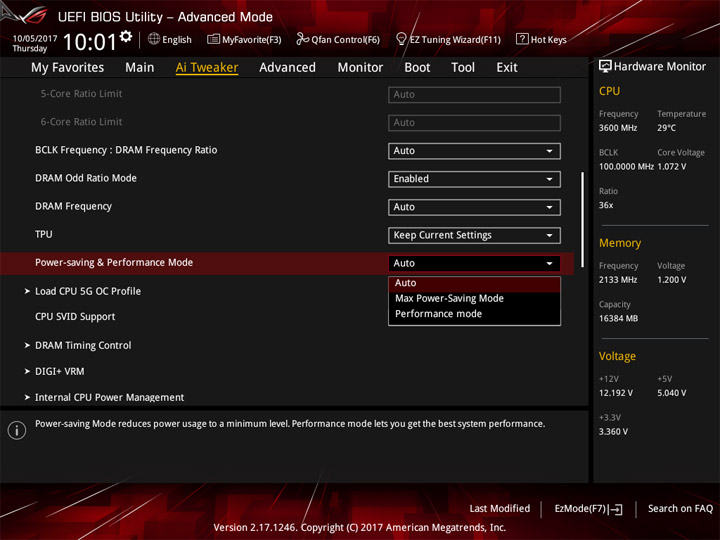Open the DRAM Frequency dropdown
The width and height of the screenshot is (720, 540).
474,207
